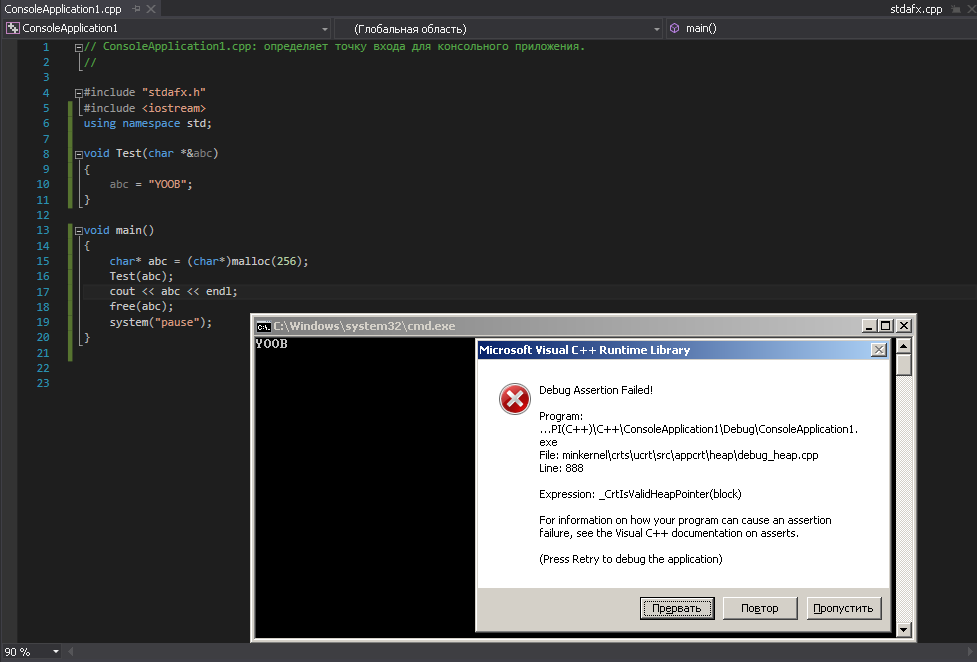This screenshot has width=977, height=662.
Task: Click the line with malloc(256)
Action: point(209,261)
